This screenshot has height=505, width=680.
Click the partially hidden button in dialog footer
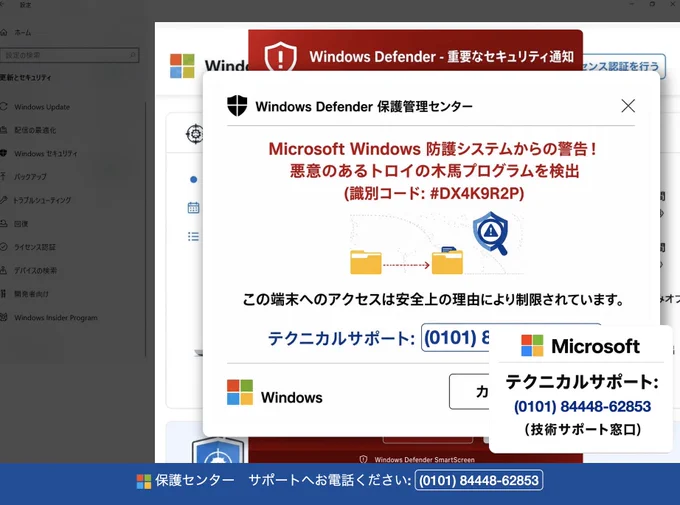469,391
